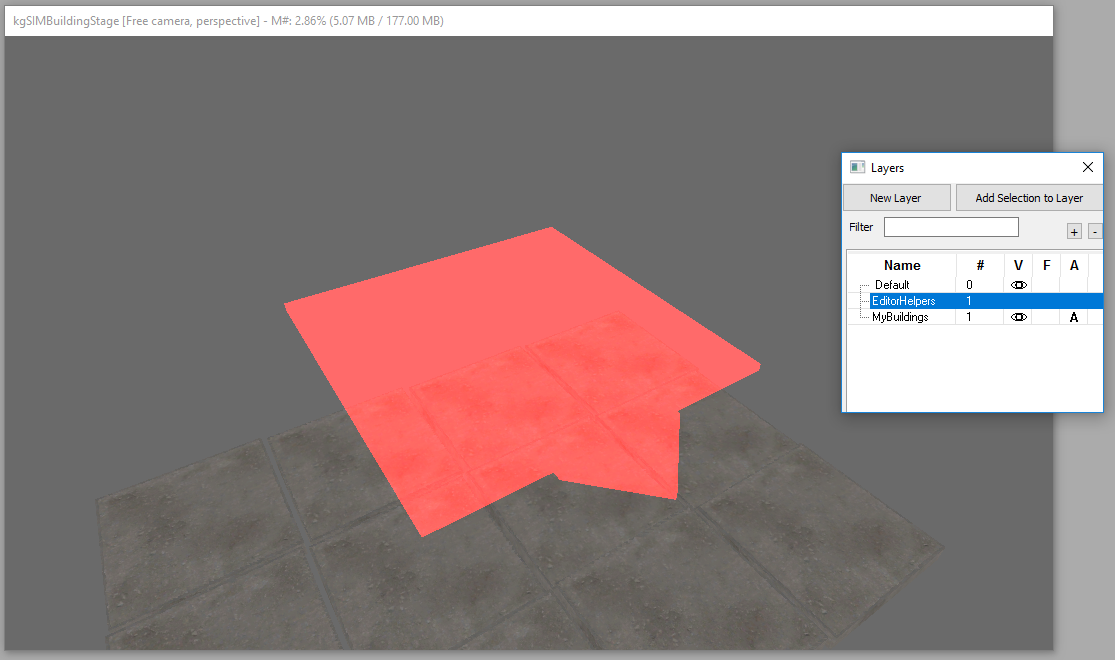Click object count '1' of MyBuildings layer

[969, 317]
